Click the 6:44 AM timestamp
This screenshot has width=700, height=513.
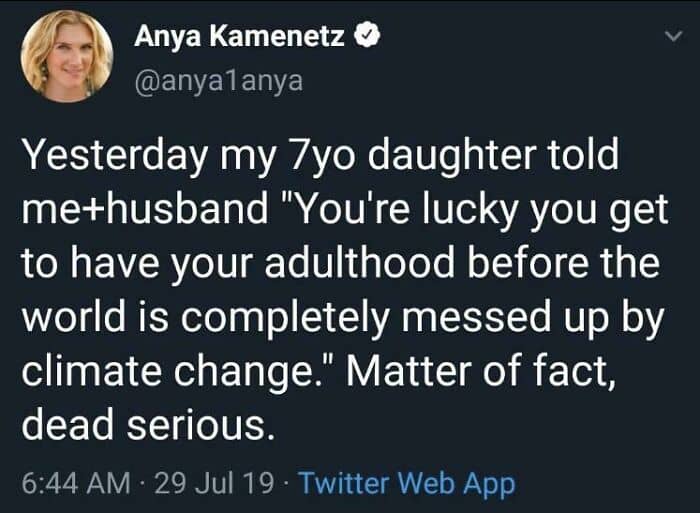click(x=76, y=483)
